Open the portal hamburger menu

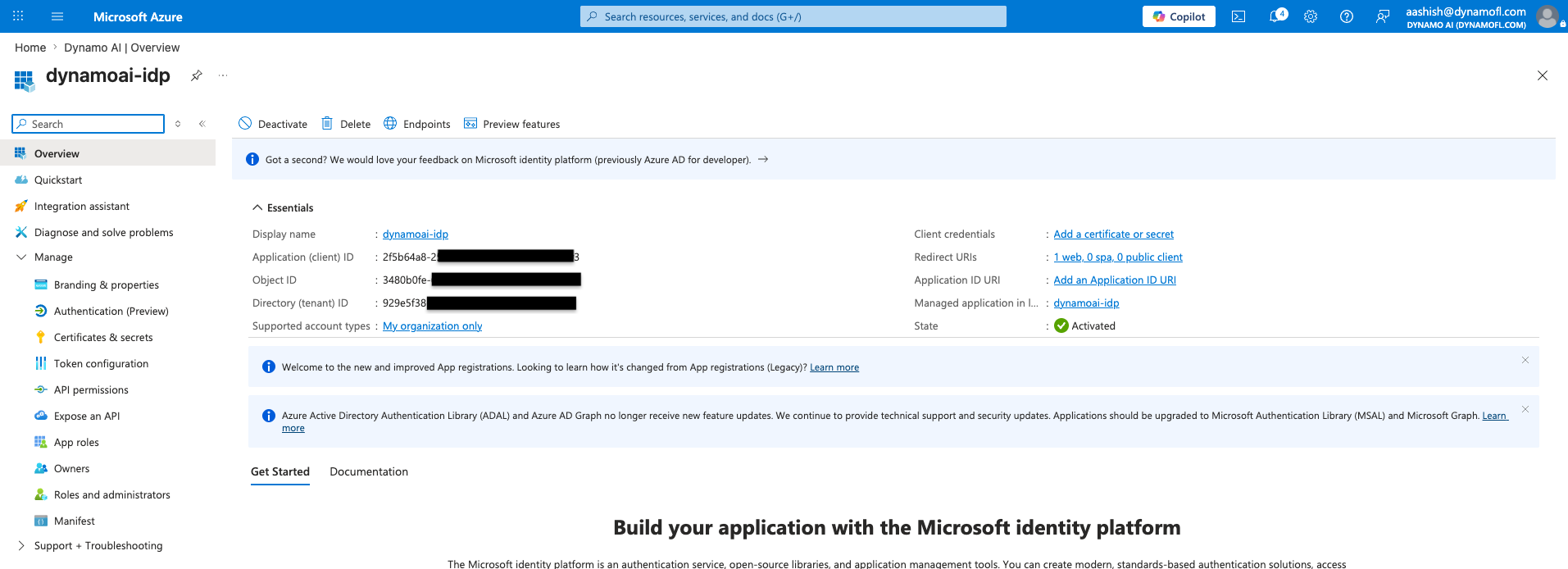point(57,16)
